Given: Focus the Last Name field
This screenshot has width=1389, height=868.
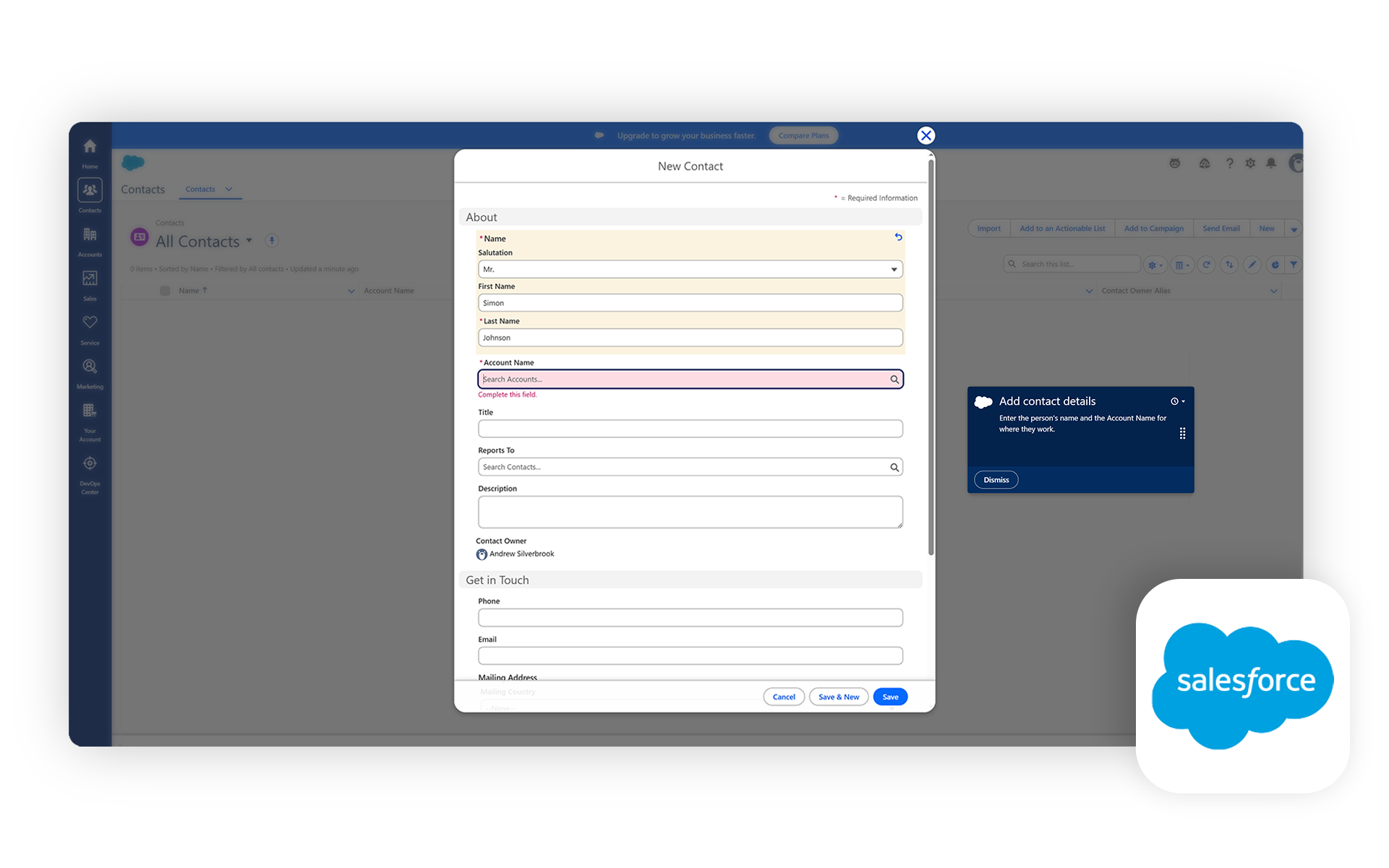Looking at the screenshot, I should 690,338.
